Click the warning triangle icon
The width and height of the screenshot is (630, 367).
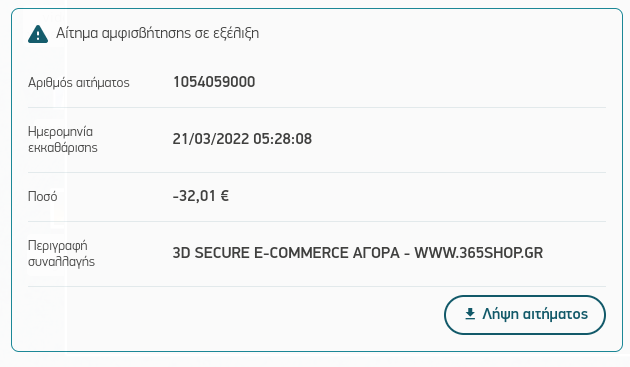click(x=38, y=34)
